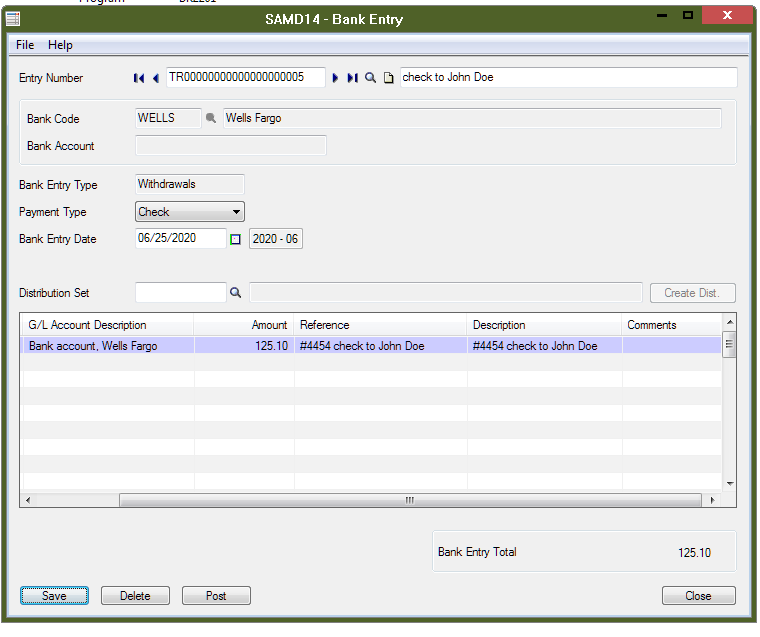760x637 pixels.
Task: Open Distribution Set finder magnifier
Action: 236,293
